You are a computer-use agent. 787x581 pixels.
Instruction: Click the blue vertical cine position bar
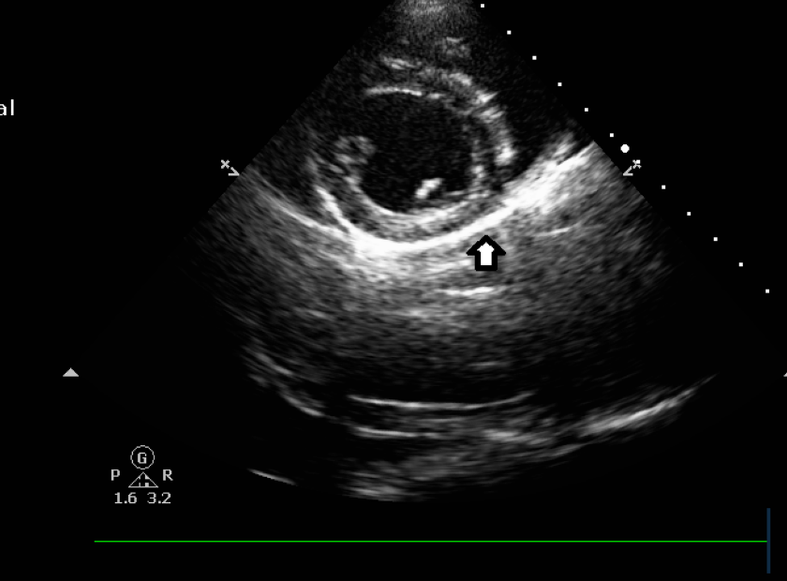point(768,540)
